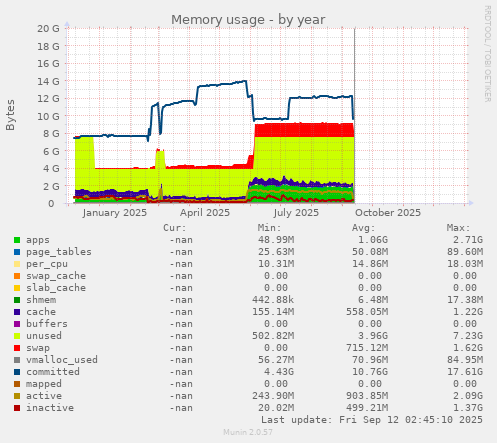The height and width of the screenshot is (443, 497).
Task: Select the 'page_tables' legend label
Action: [x=59, y=252]
